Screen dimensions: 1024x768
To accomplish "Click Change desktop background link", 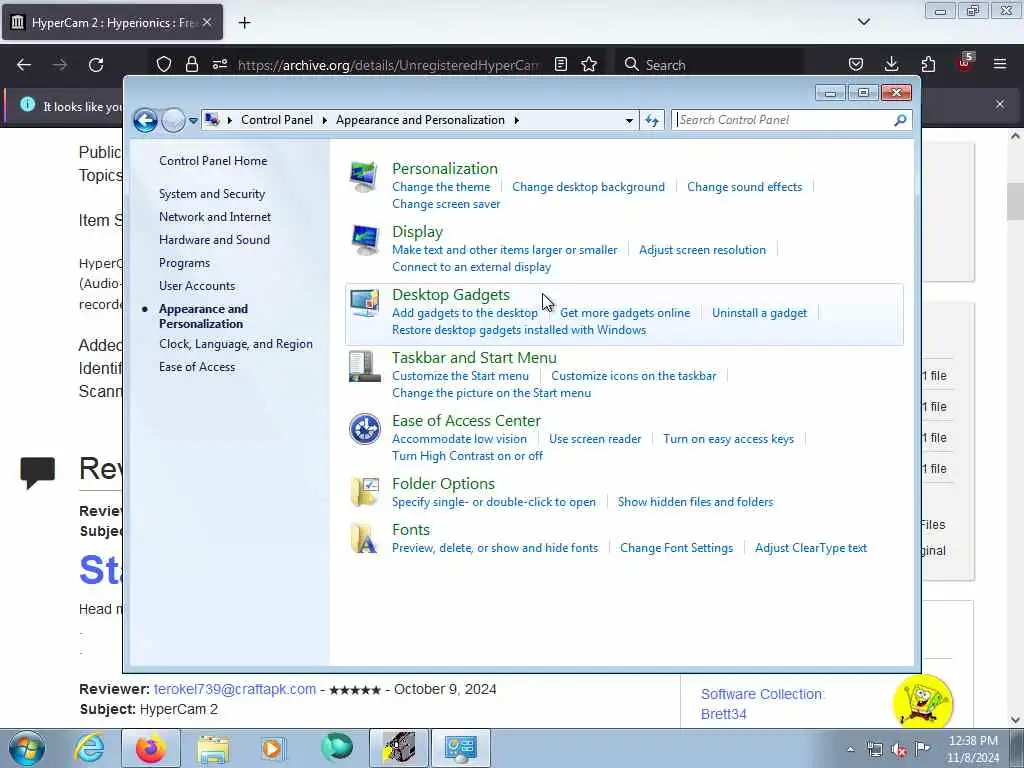I will pyautogui.click(x=588, y=187).
